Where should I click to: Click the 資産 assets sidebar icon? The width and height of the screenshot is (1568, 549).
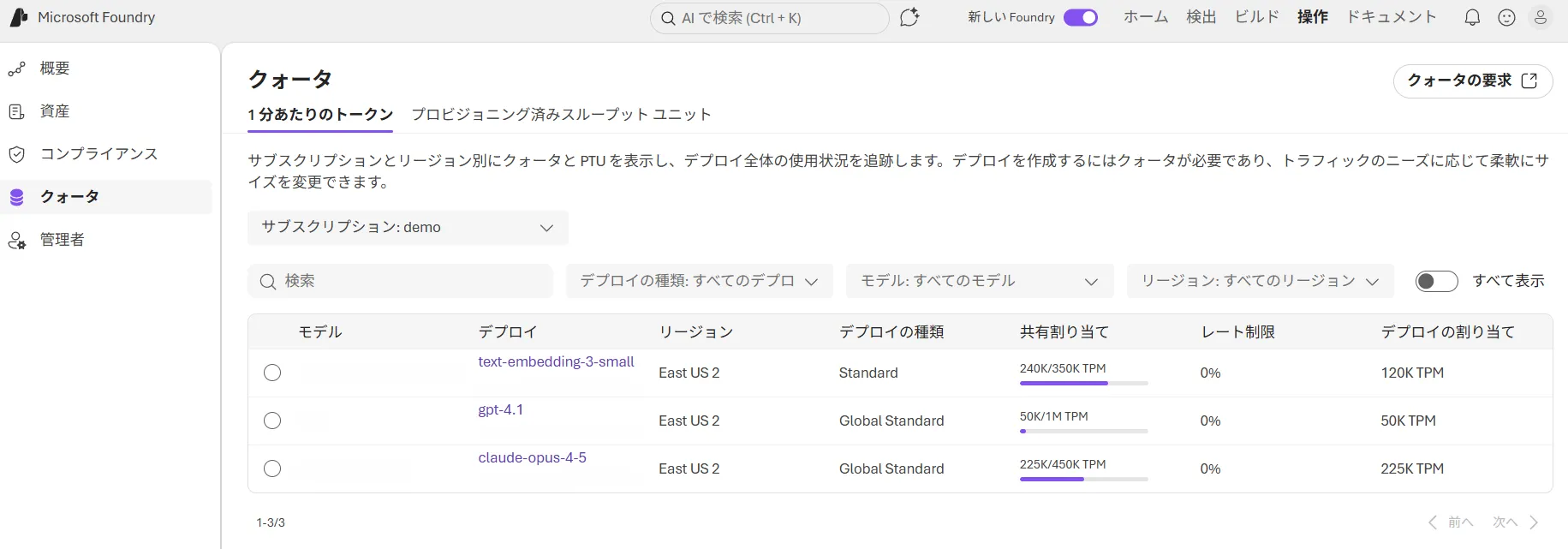(x=16, y=111)
